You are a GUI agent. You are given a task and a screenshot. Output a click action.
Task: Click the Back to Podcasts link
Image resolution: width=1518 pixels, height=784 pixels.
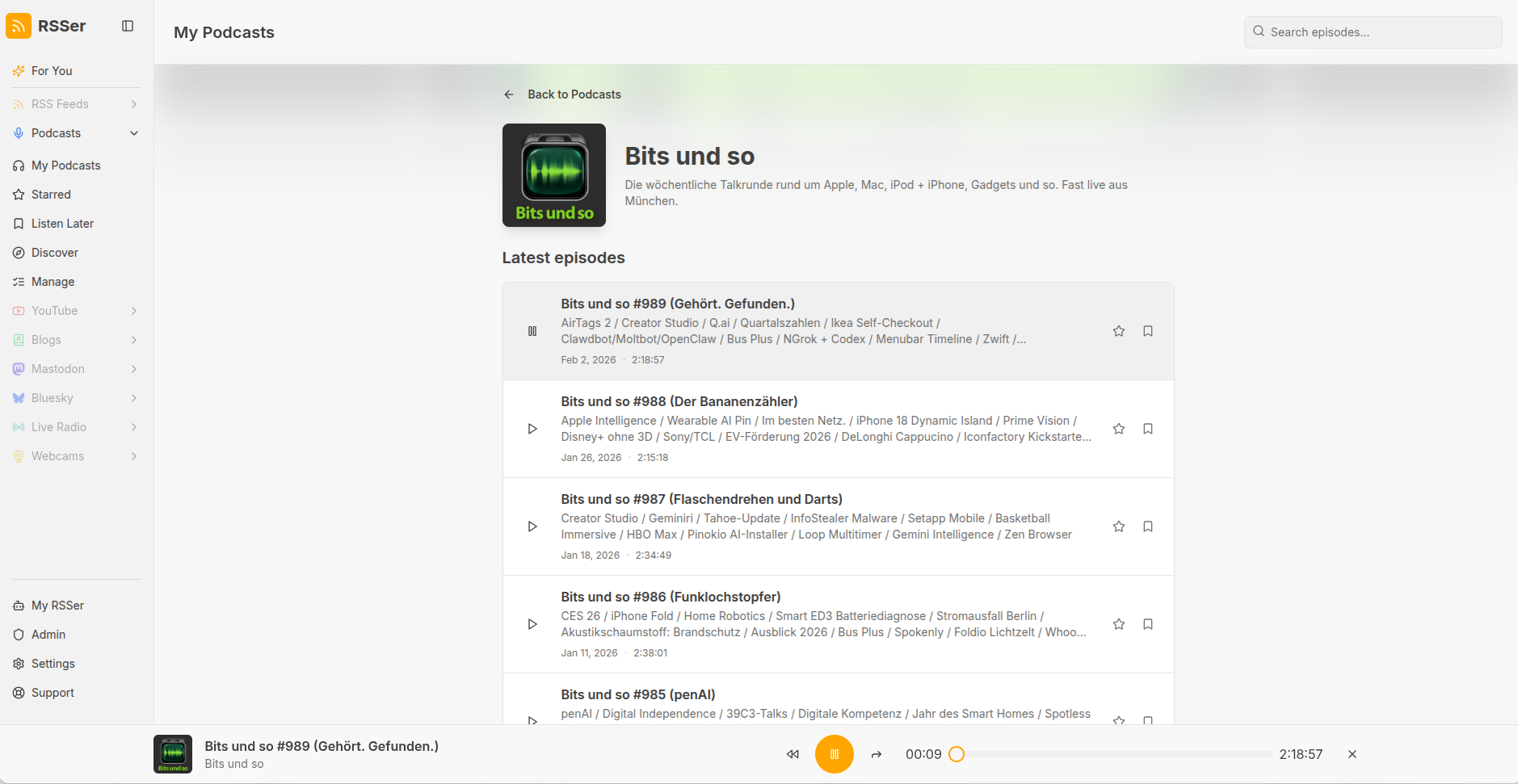(574, 94)
